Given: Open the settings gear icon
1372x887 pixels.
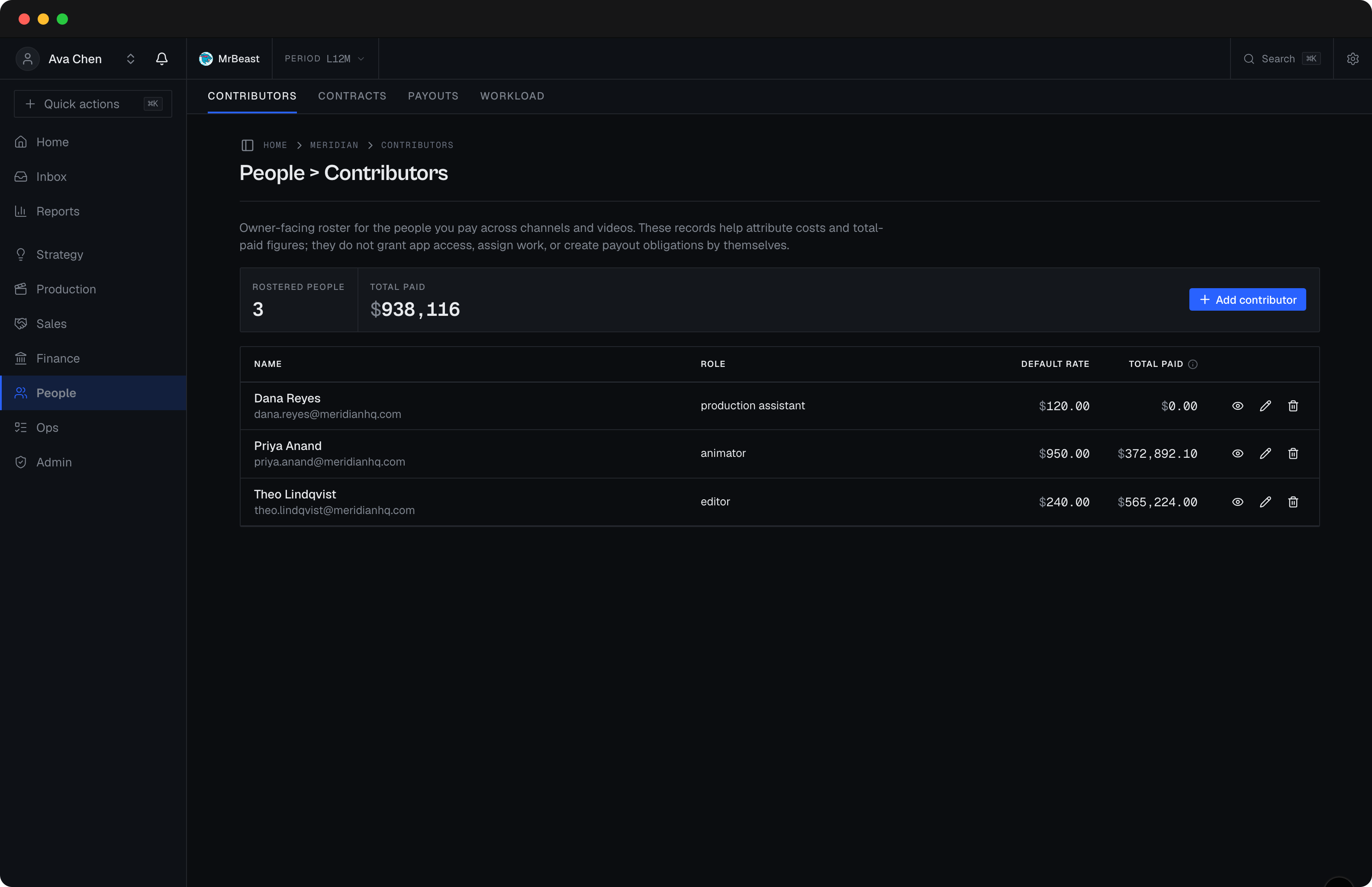Looking at the screenshot, I should click(1353, 59).
